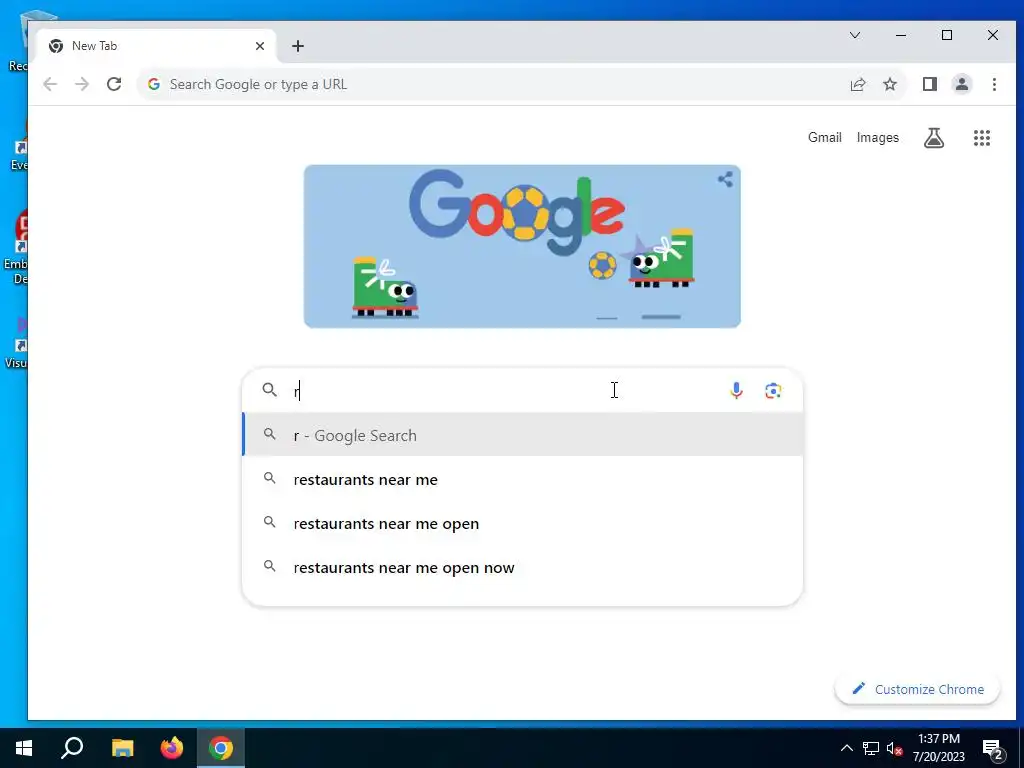Launch Firefox from the taskbar
This screenshot has height=768, width=1024.
[x=172, y=748]
